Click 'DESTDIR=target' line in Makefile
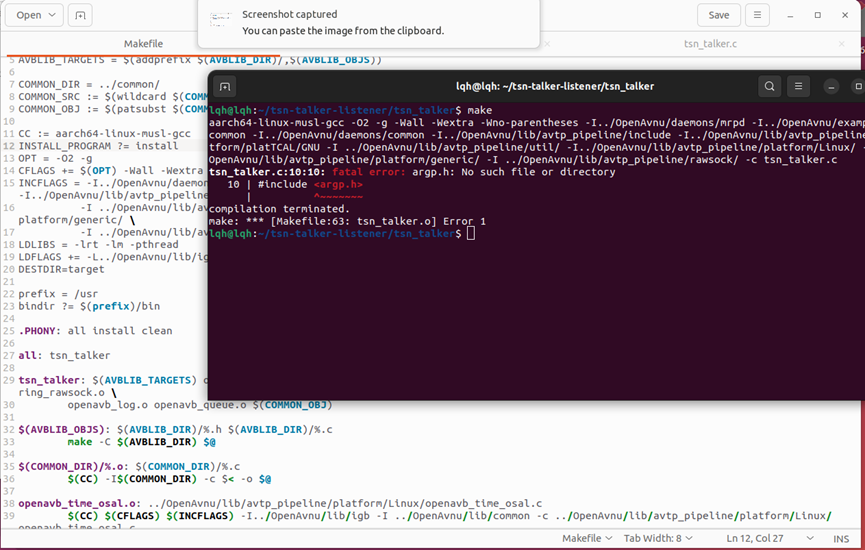Viewport: 865px width, 550px height. tap(61, 269)
